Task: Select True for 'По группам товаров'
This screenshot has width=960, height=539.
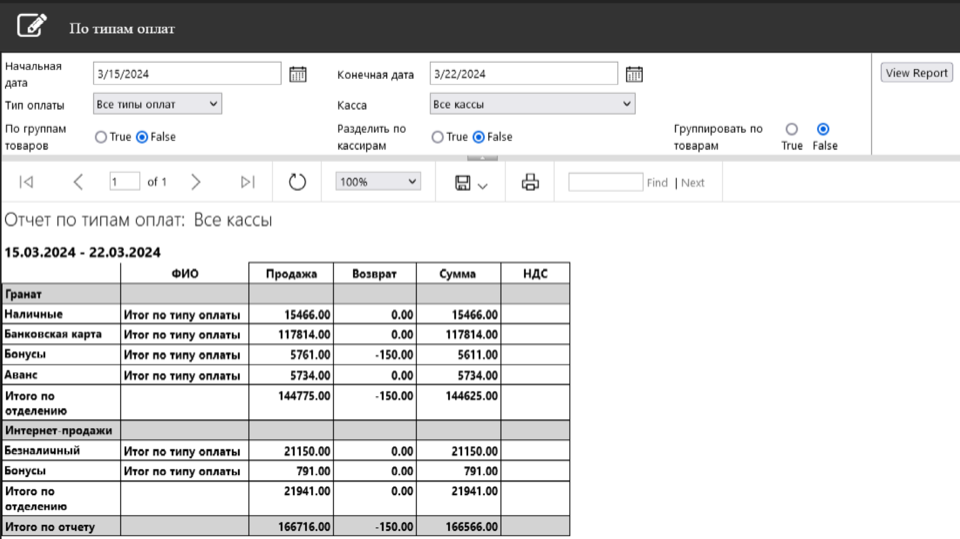Action: 101,137
